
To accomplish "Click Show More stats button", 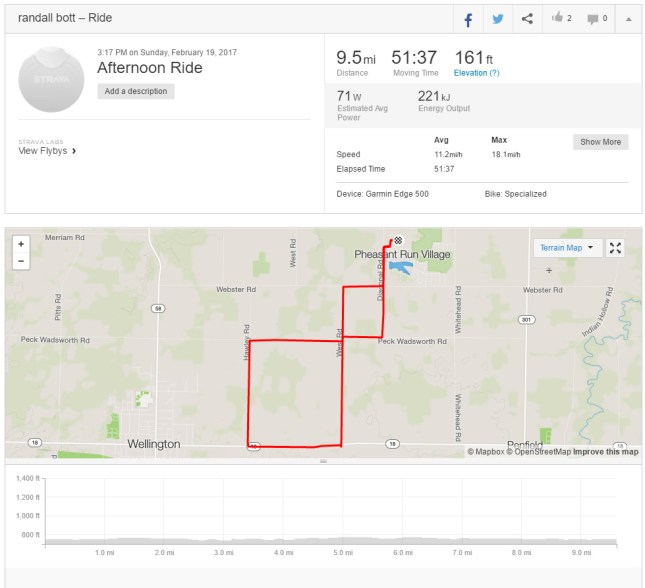I will (601, 142).
